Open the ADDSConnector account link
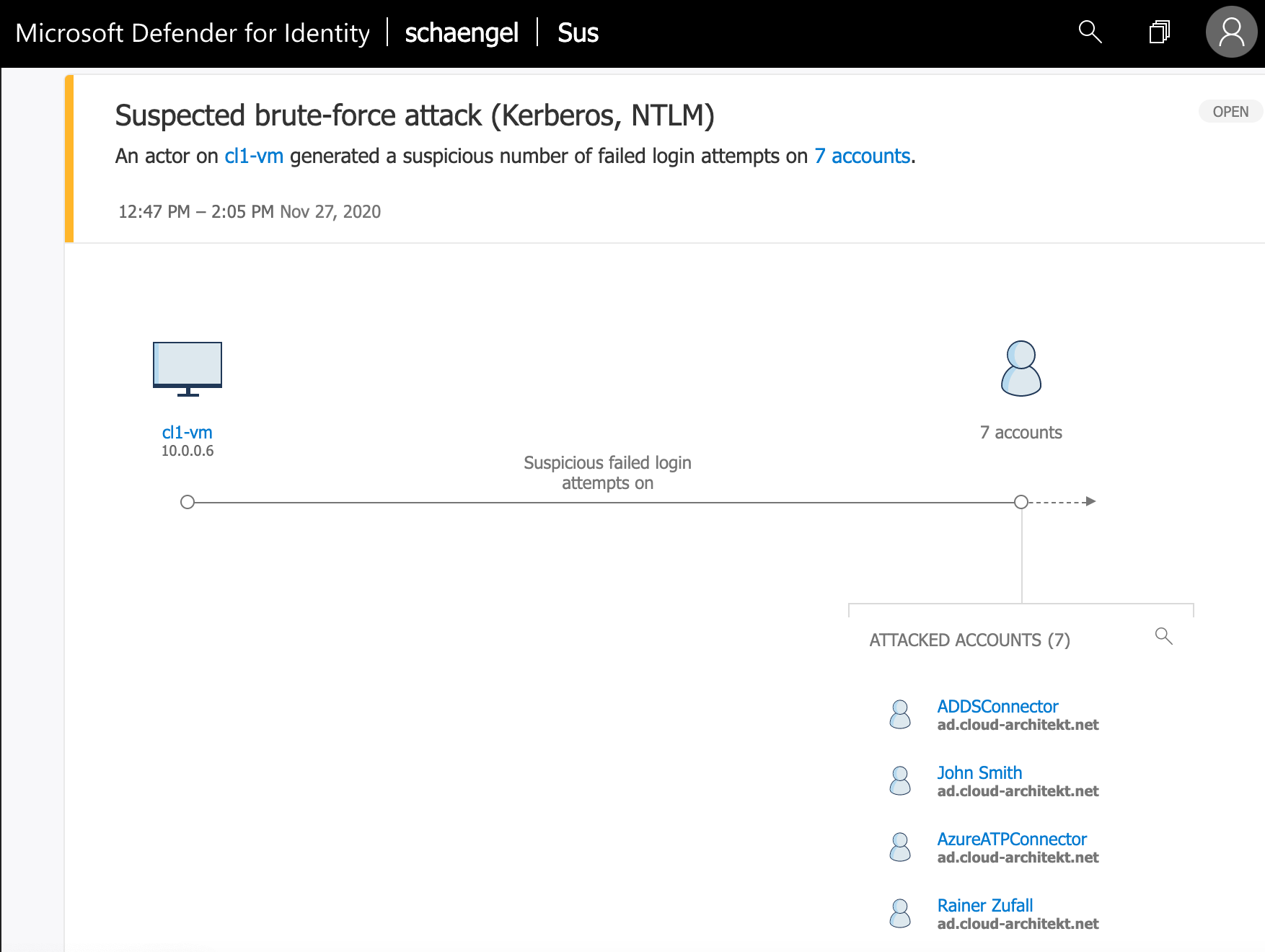The width and height of the screenshot is (1265, 952). [998, 706]
